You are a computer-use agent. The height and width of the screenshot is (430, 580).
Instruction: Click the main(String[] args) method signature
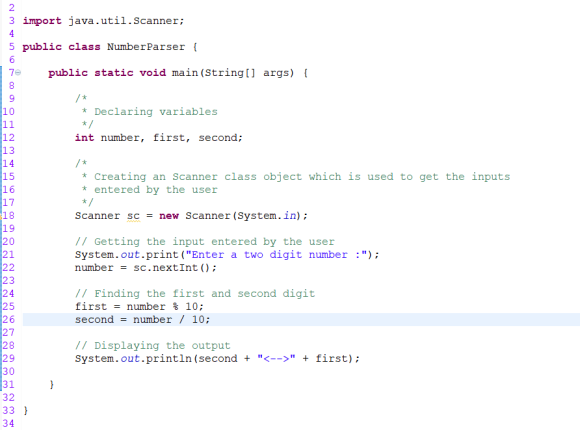tap(233, 73)
